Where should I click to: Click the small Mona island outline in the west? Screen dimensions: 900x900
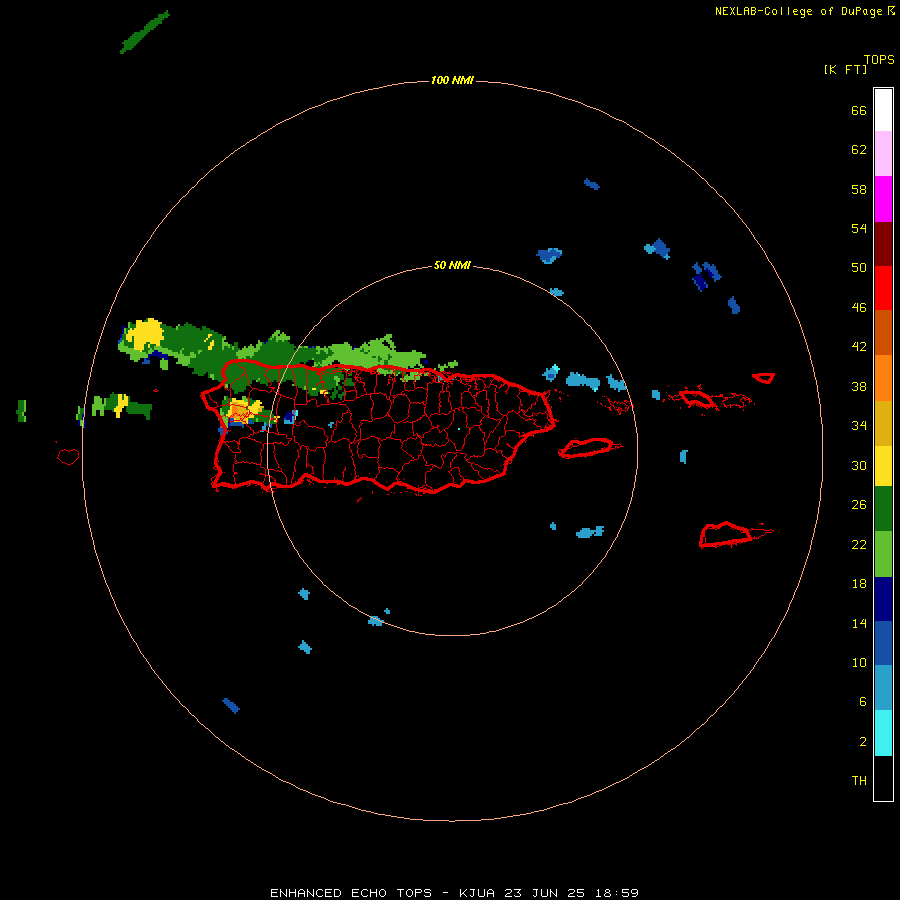pos(68,456)
